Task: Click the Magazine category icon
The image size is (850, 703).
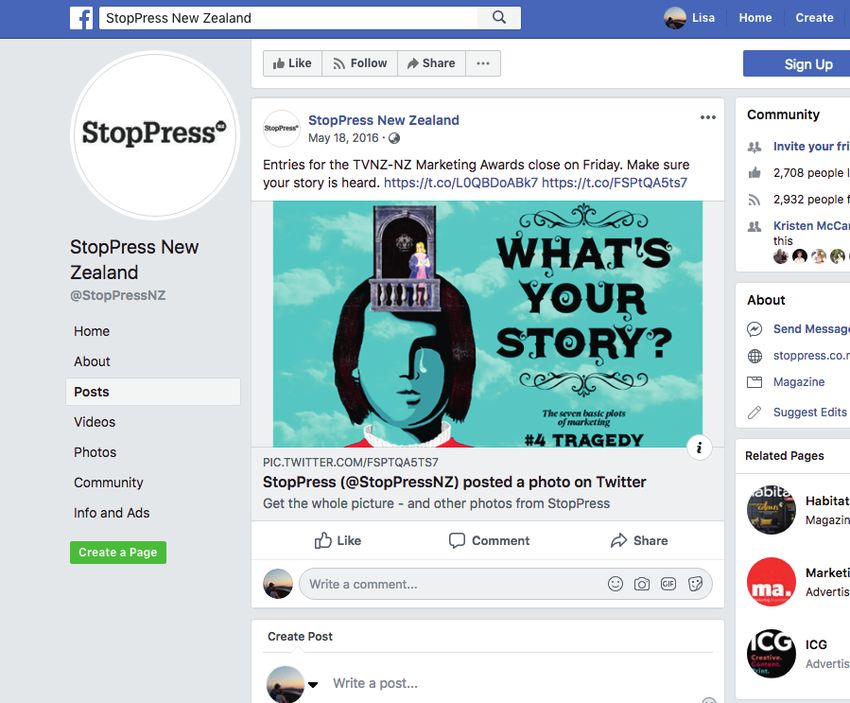Action: click(755, 382)
